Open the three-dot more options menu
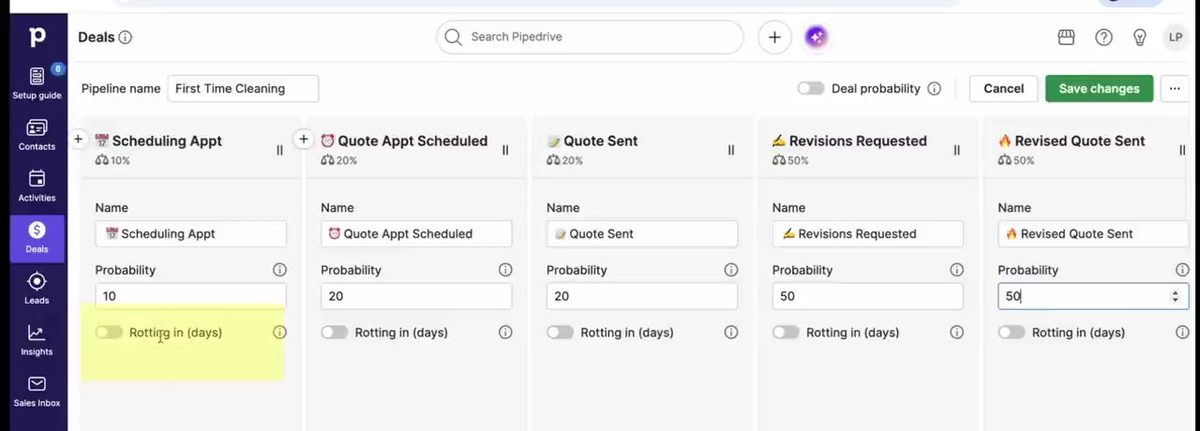The width and height of the screenshot is (1200, 431). tap(1175, 88)
